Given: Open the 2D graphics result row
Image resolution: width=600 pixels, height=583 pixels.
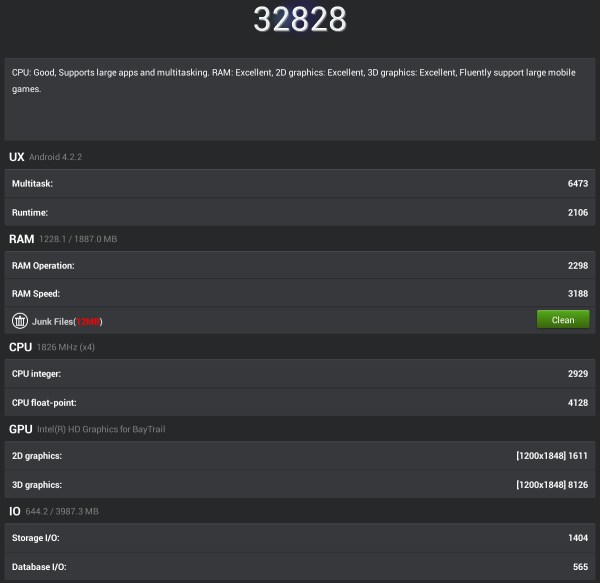Looking at the screenshot, I should [300, 456].
